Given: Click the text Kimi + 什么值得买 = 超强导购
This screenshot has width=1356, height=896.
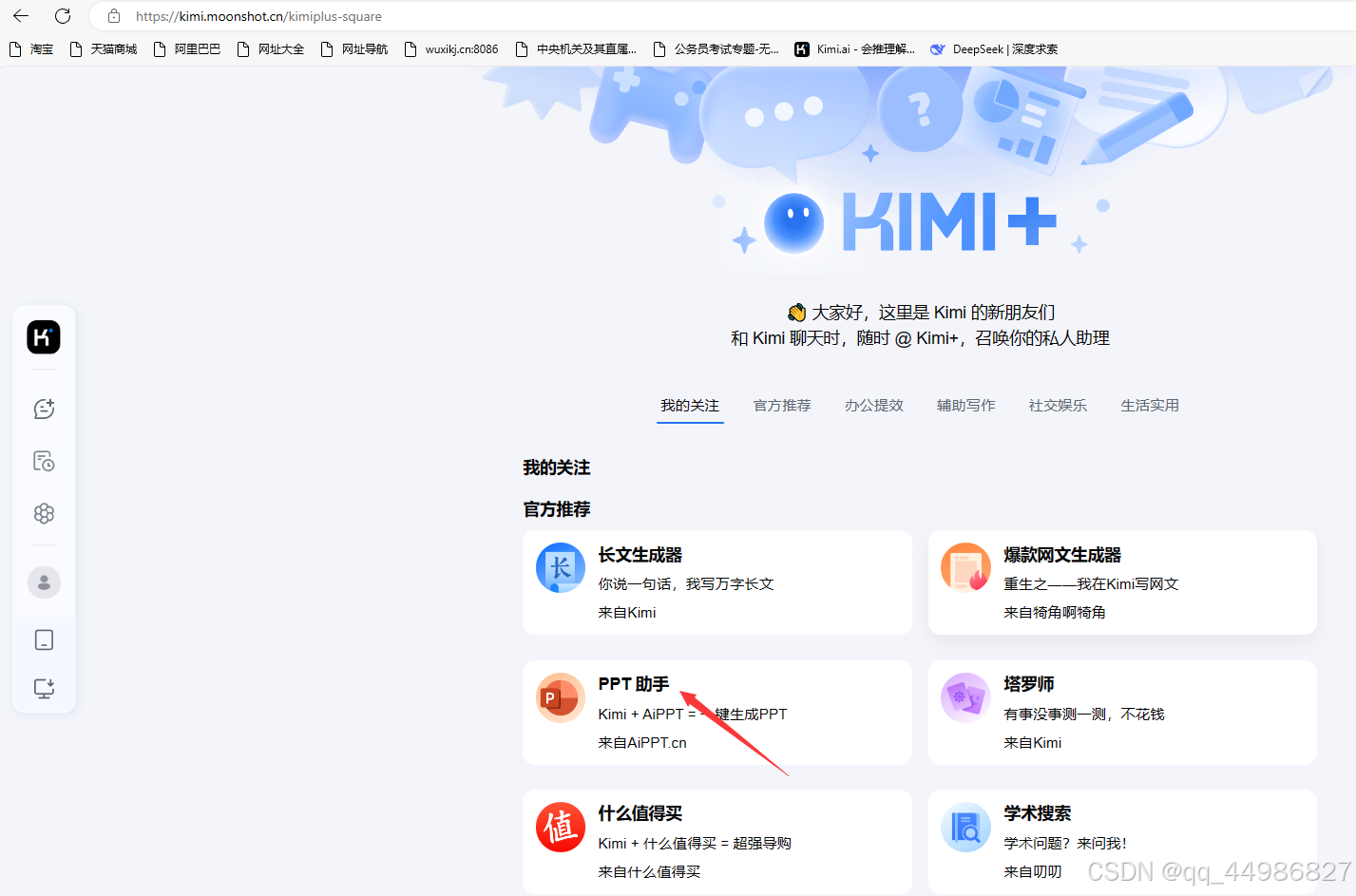Looking at the screenshot, I should pos(695,844).
